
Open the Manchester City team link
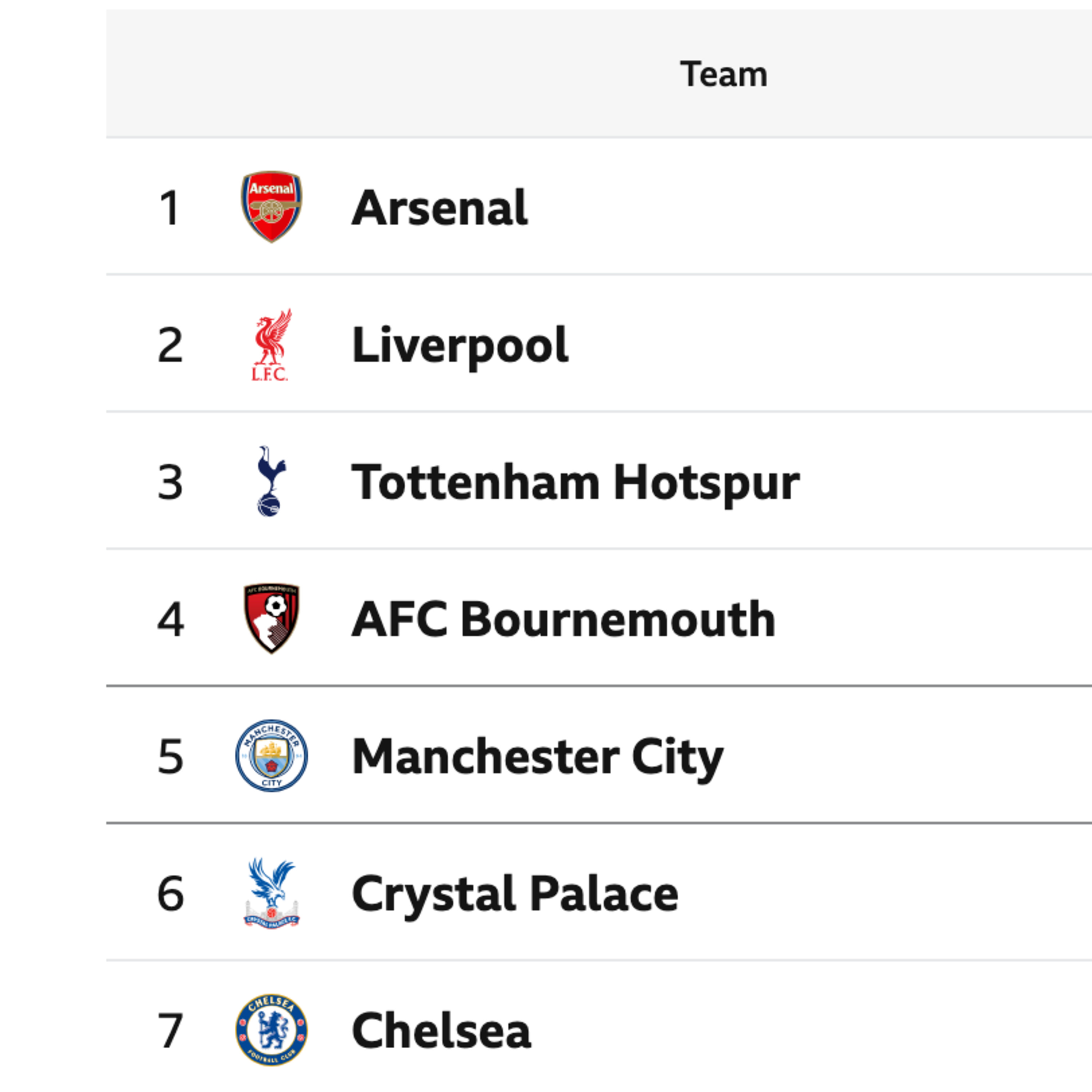(537, 757)
